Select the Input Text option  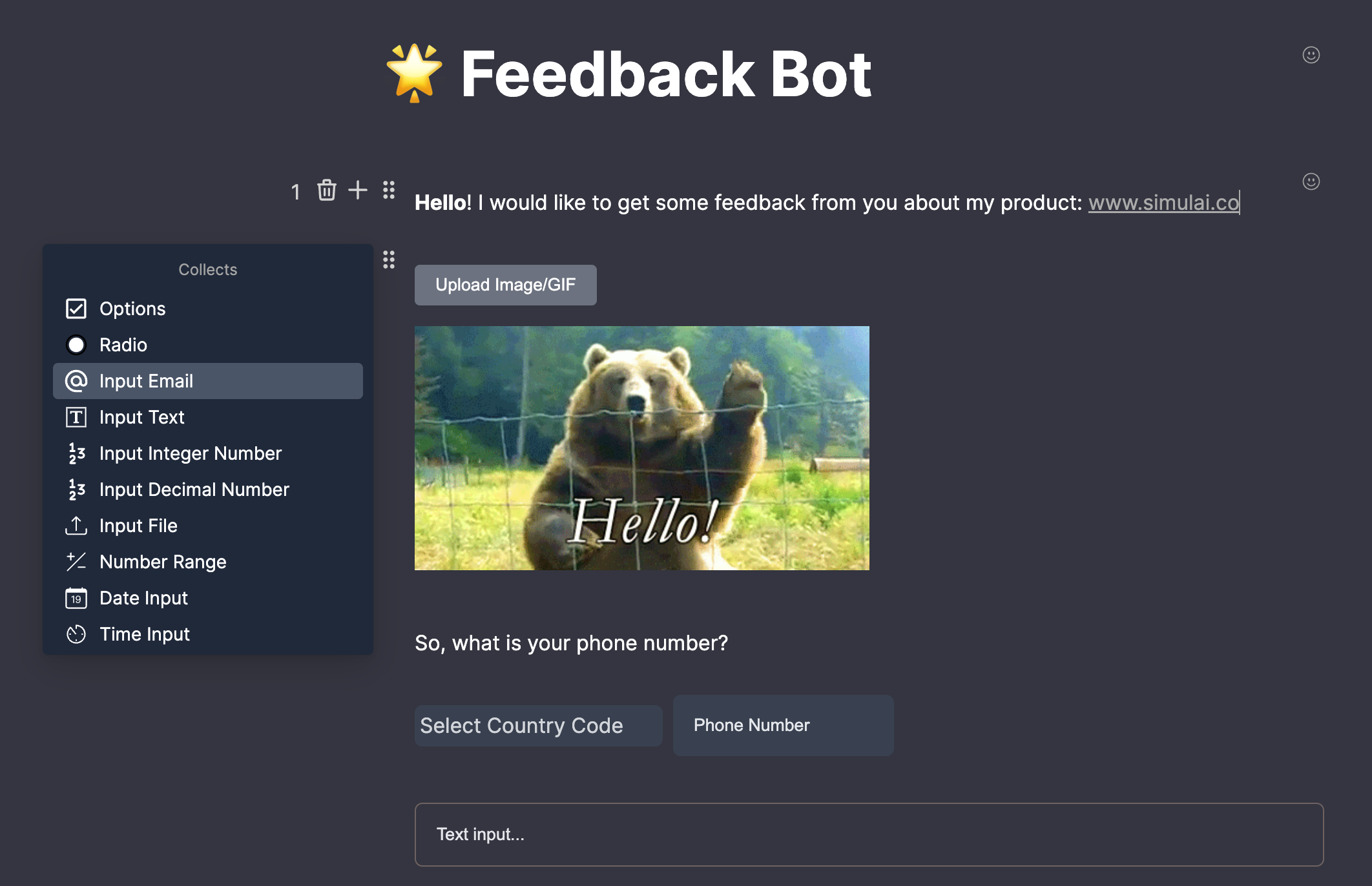tap(141, 417)
